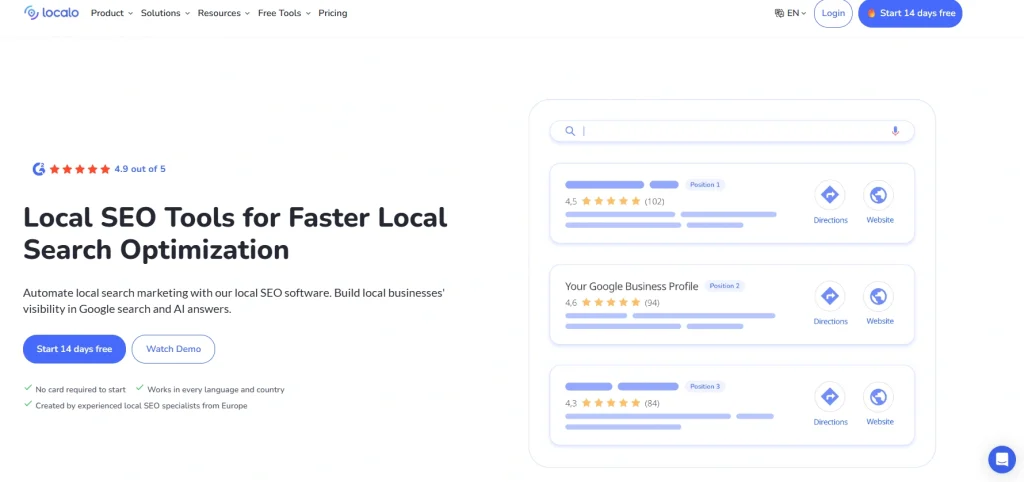Click header Start 14 days free button
Image resolution: width=1024 pixels, height=482 pixels.
pos(910,13)
